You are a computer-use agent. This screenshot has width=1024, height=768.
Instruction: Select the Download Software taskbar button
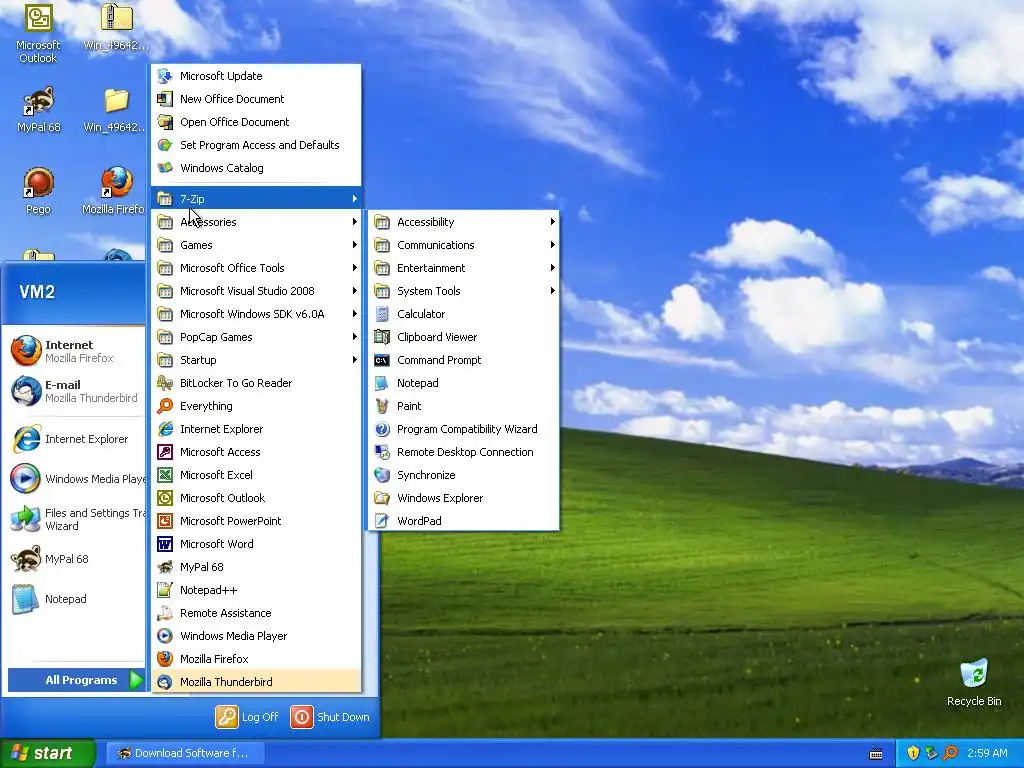coord(185,753)
